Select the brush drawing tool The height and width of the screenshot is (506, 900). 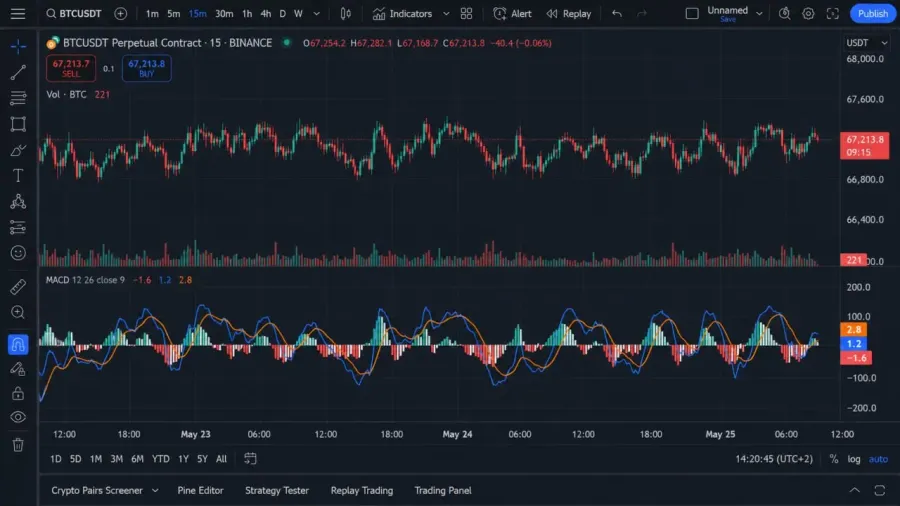click(x=18, y=150)
